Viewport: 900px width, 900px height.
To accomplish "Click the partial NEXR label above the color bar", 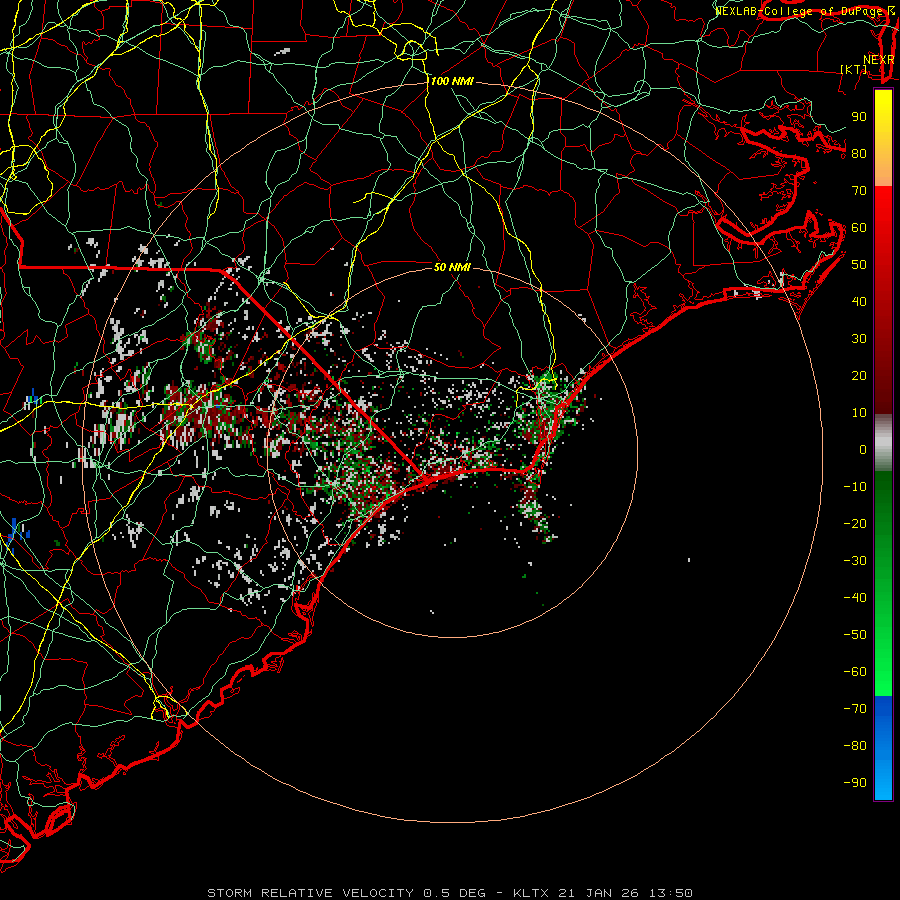I will click(878, 60).
